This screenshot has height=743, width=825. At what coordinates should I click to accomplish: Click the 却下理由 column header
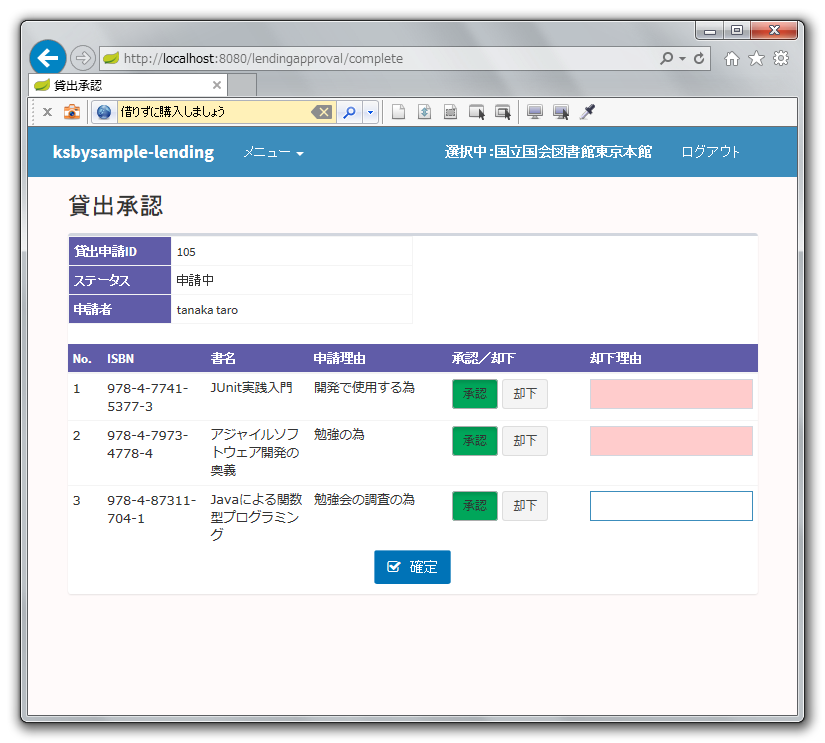point(616,358)
